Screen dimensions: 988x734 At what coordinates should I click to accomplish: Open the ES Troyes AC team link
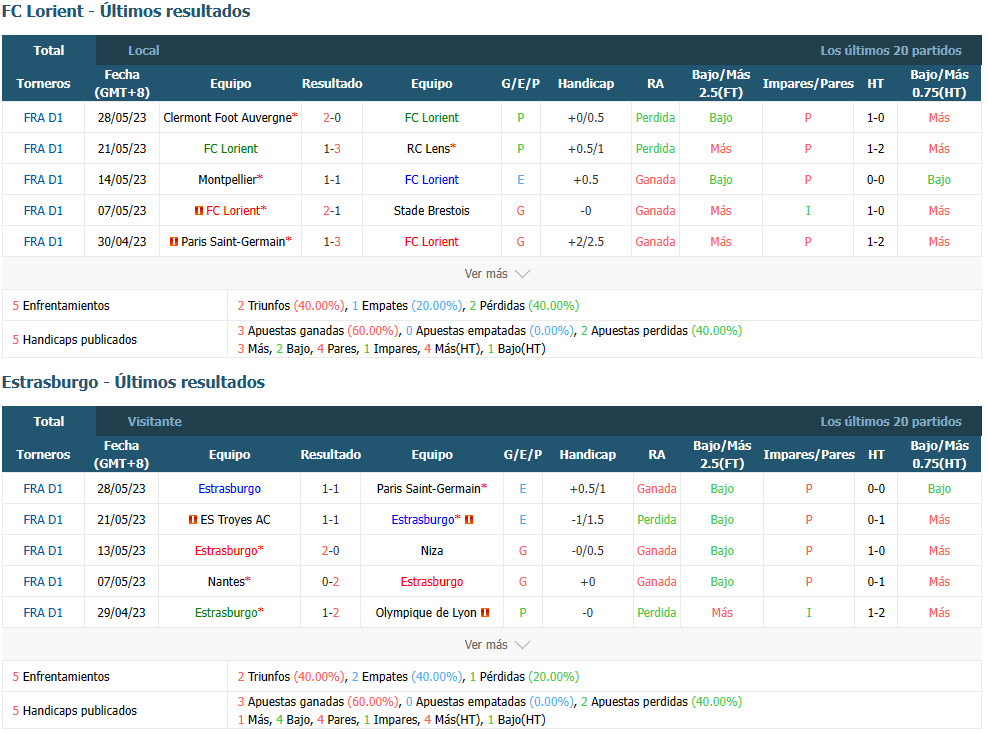pos(235,520)
